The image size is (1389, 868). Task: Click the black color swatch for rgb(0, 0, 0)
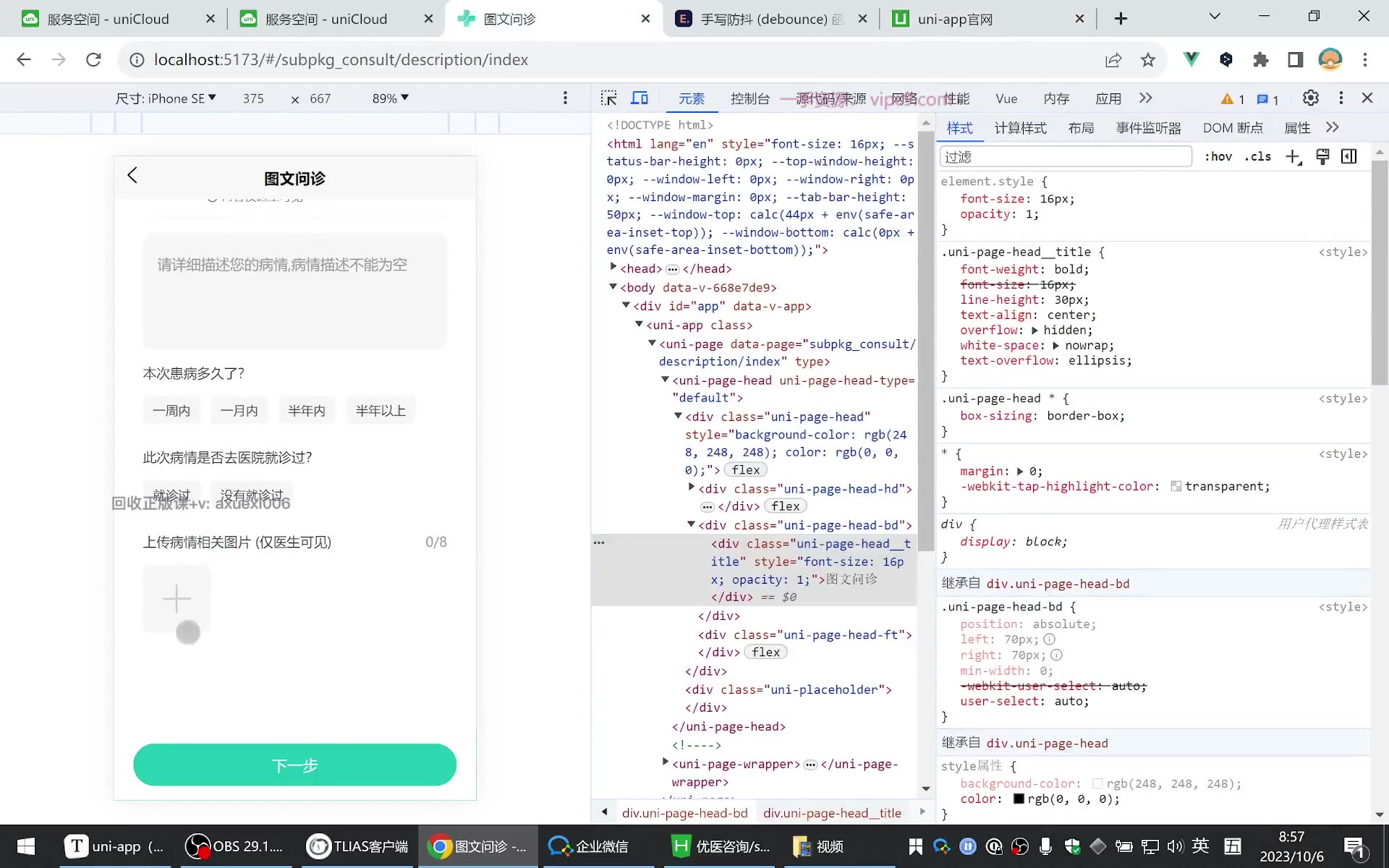pyautogui.click(x=1019, y=799)
